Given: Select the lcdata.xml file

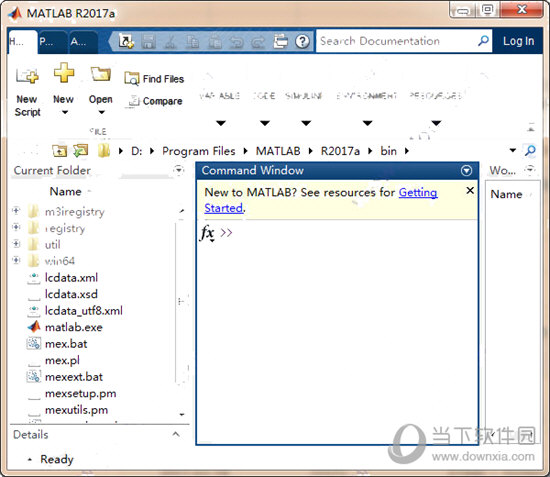Looking at the screenshot, I should (71, 278).
